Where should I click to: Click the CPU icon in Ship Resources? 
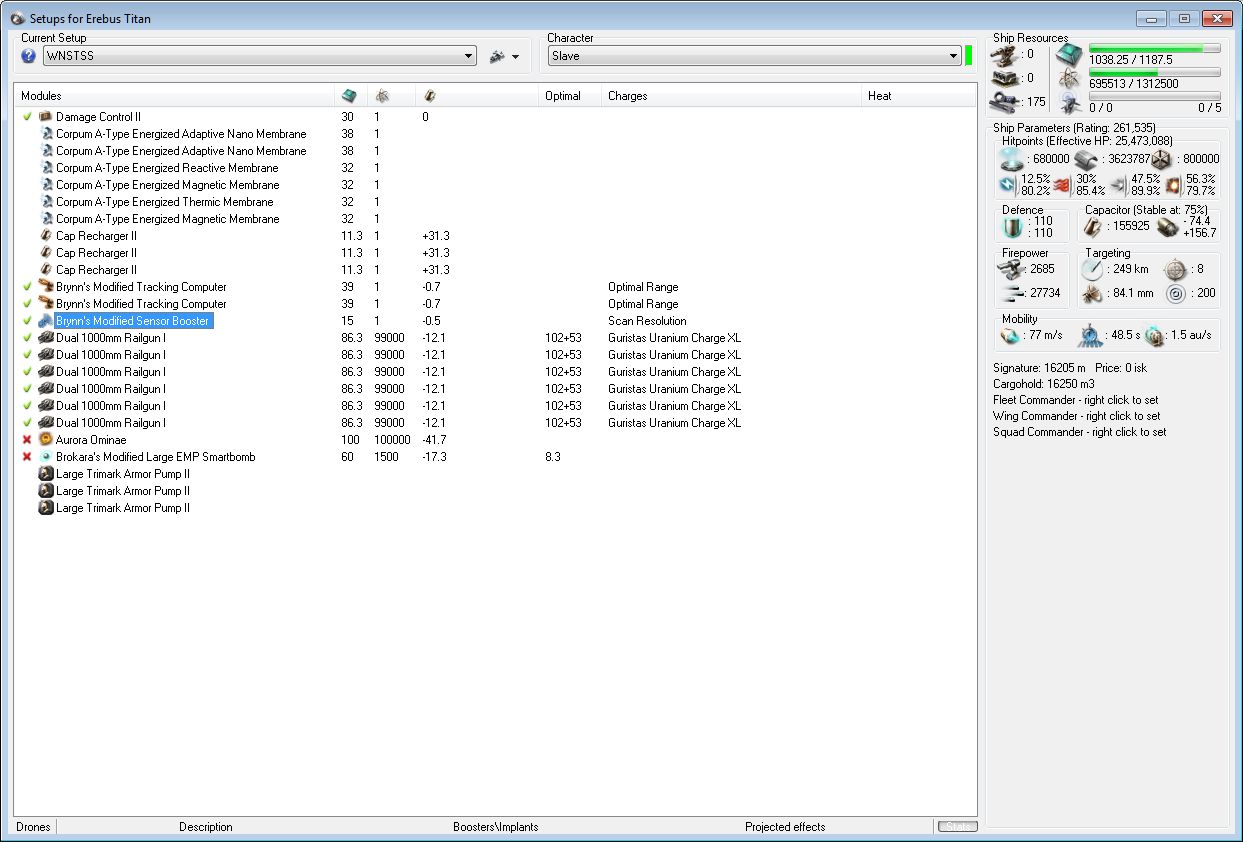[x=1069, y=55]
